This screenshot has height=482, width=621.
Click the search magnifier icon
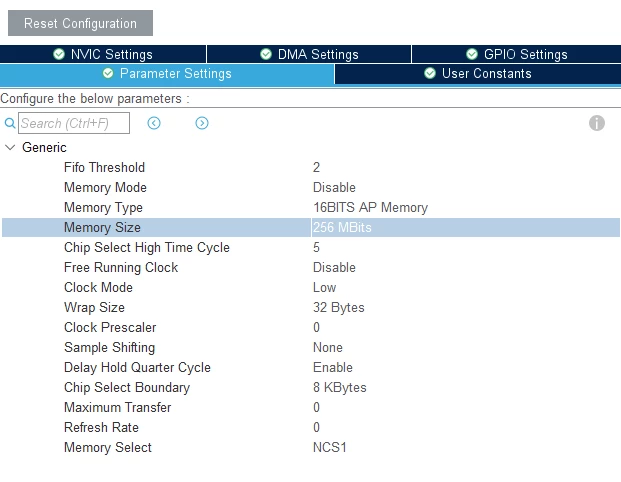tap(10, 123)
